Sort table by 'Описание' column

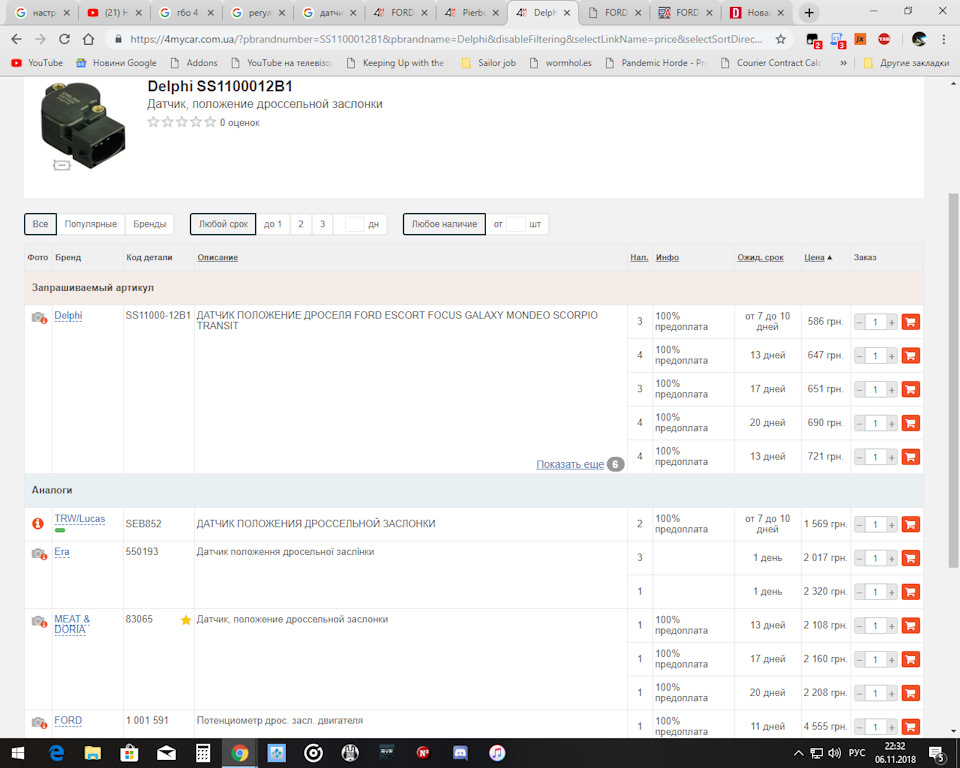pyautogui.click(x=217, y=257)
